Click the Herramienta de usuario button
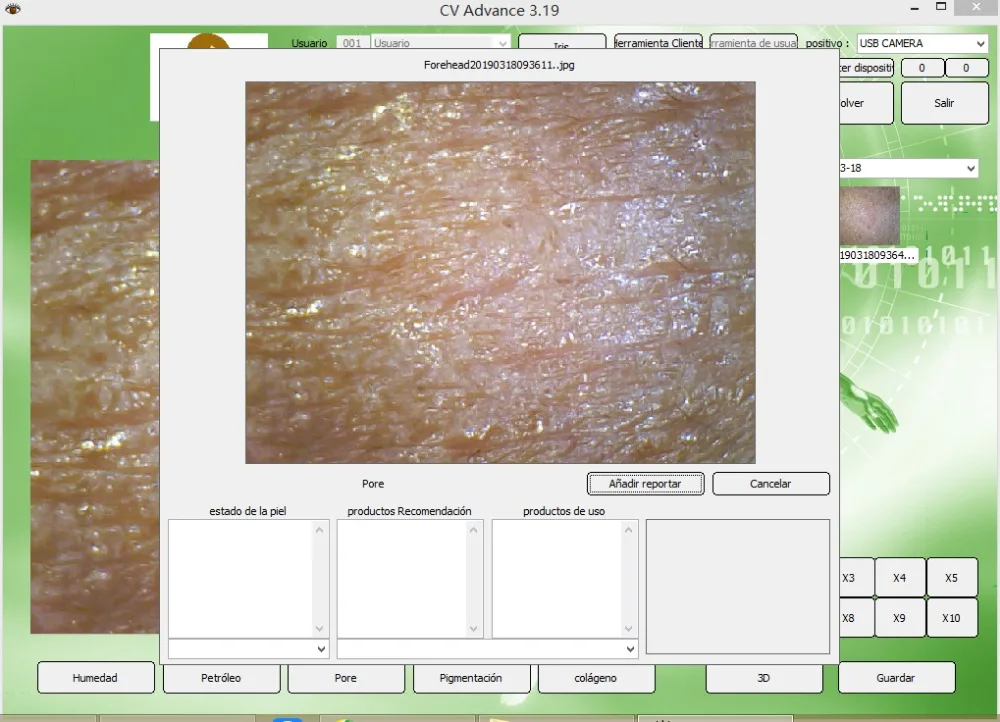This screenshot has height=722, width=1000. (753, 43)
